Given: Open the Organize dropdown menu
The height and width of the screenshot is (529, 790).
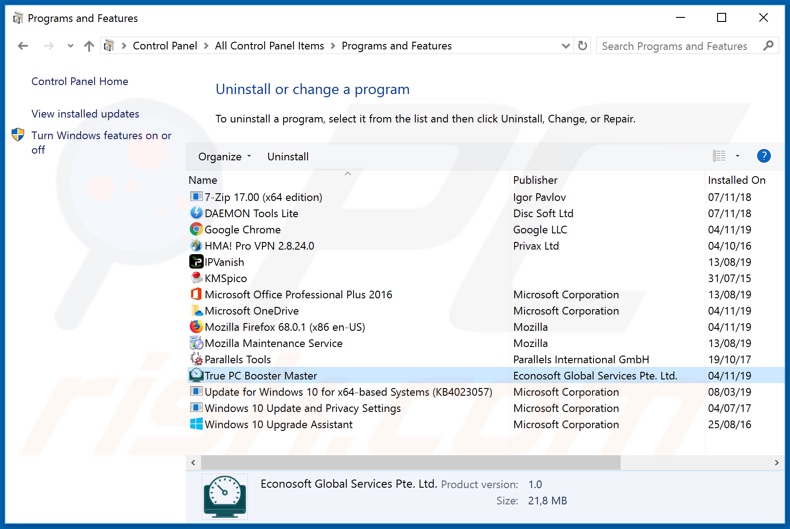Looking at the screenshot, I should (x=224, y=157).
